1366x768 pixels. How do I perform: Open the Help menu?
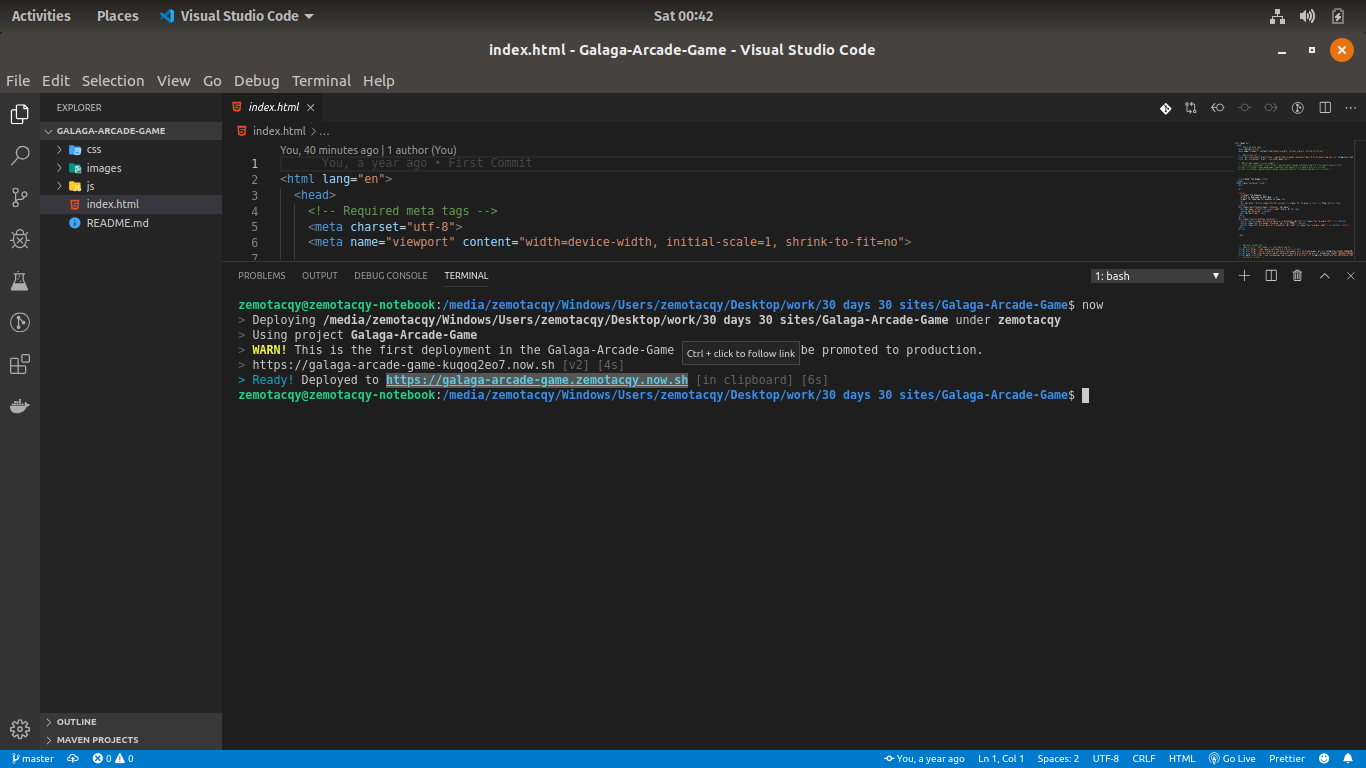pyautogui.click(x=379, y=81)
